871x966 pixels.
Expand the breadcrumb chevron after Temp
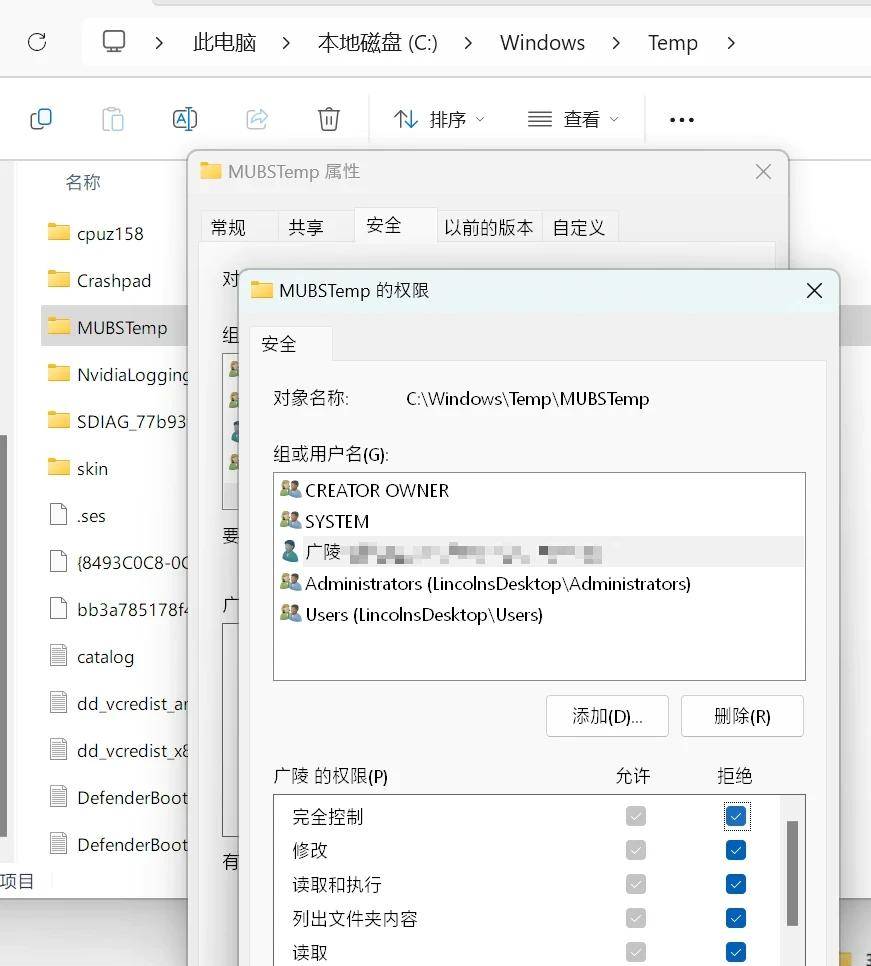coord(732,43)
